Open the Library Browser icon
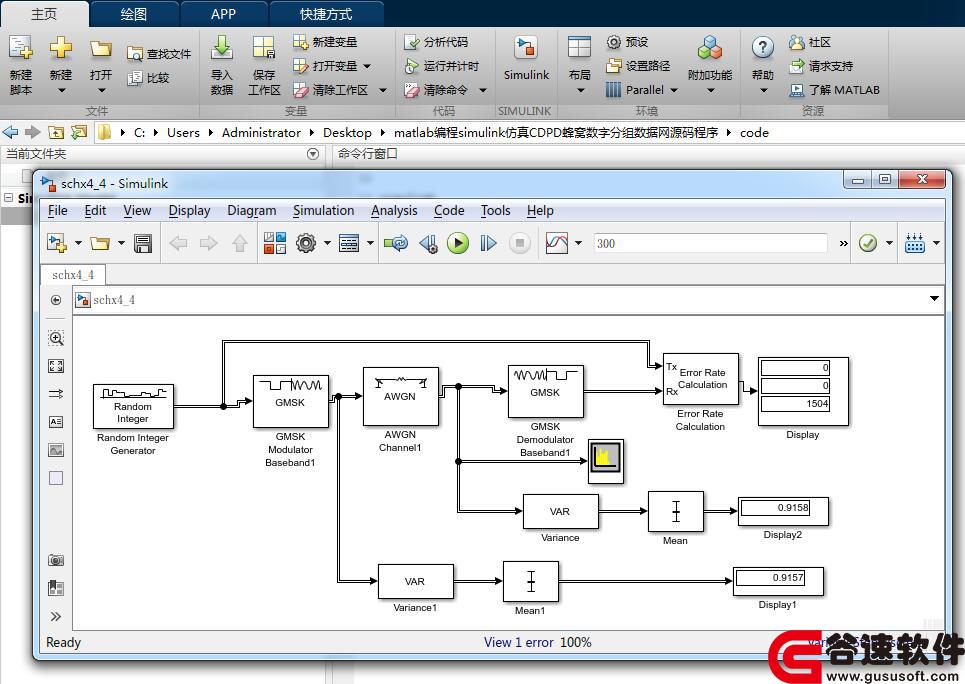 pos(275,243)
